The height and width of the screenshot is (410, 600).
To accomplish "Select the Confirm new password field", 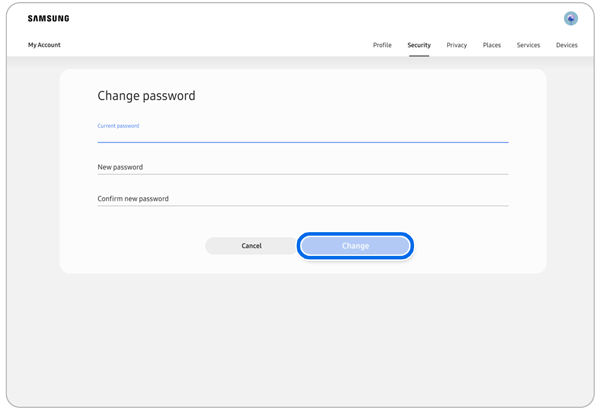I will pyautogui.click(x=302, y=199).
